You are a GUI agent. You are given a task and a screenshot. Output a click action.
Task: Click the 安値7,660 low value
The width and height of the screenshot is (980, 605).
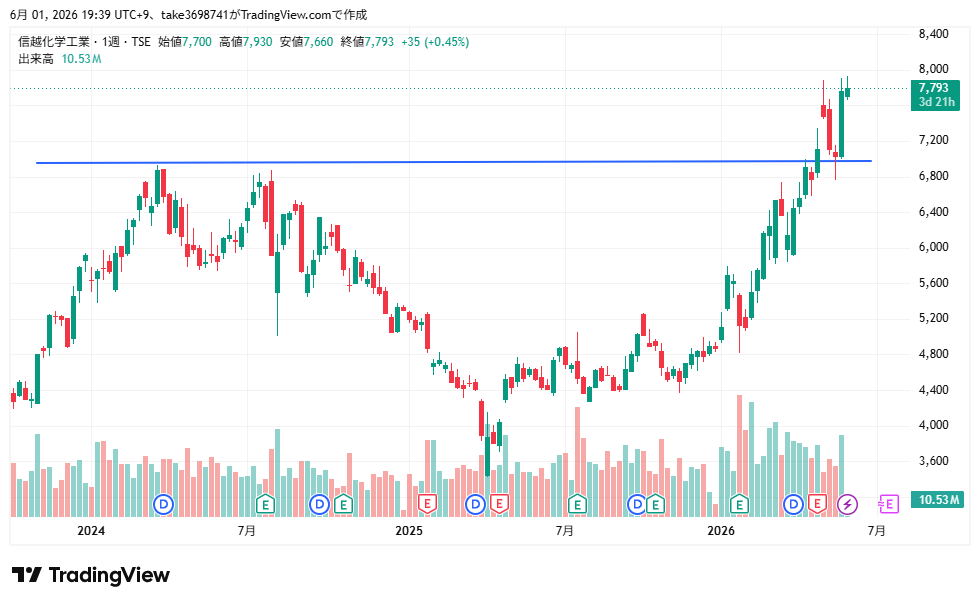[306, 42]
